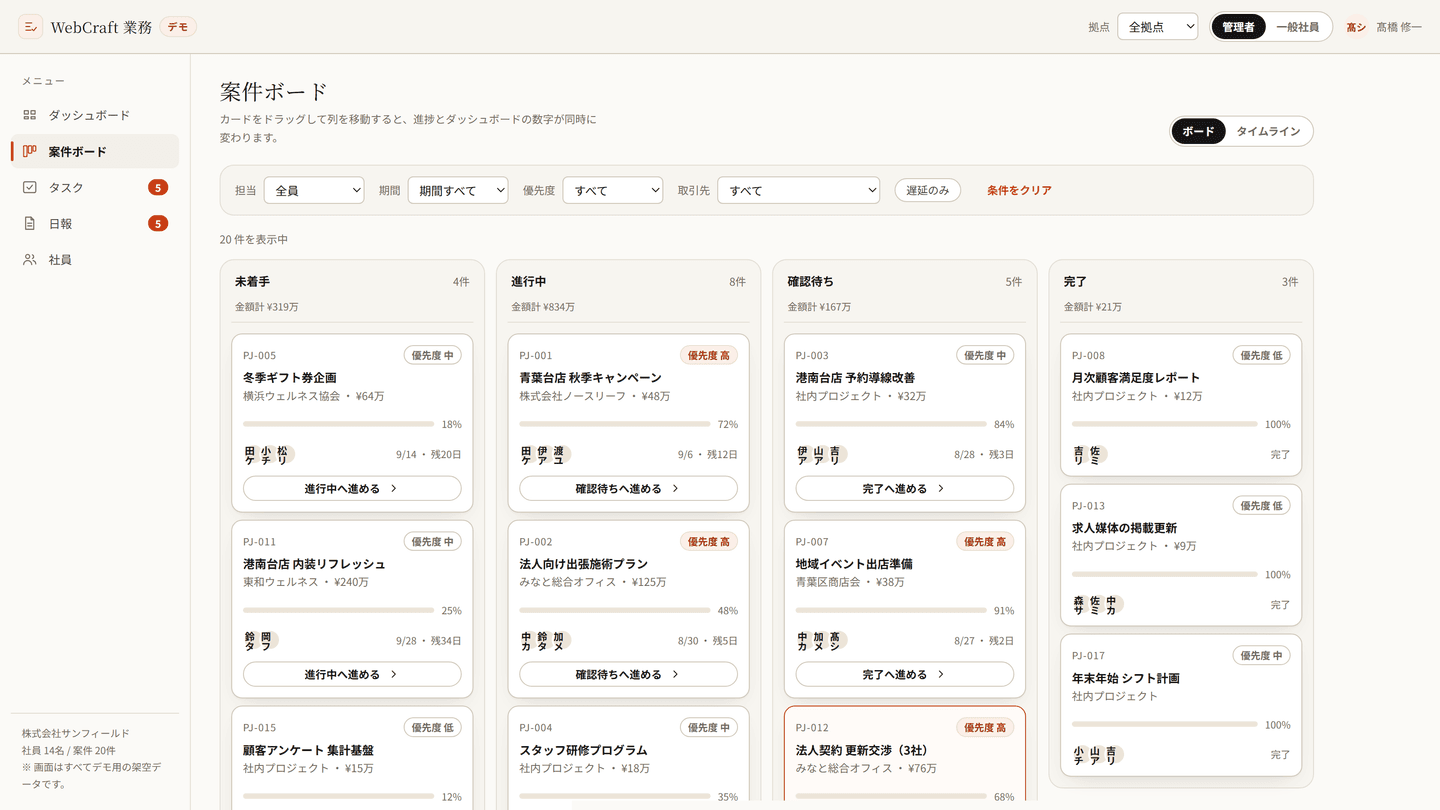Go to 社員 menu item
This screenshot has height=810, width=1440.
click(x=95, y=259)
